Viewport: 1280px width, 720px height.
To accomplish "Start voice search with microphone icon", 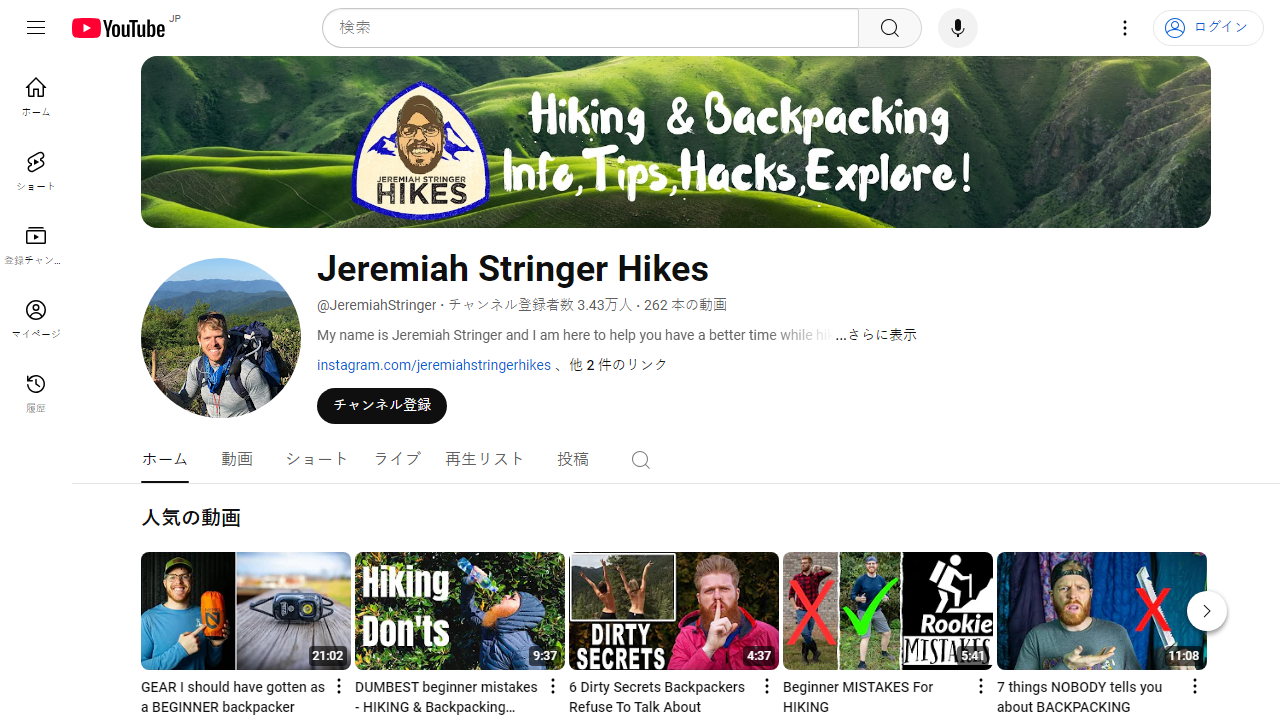I will (x=958, y=28).
